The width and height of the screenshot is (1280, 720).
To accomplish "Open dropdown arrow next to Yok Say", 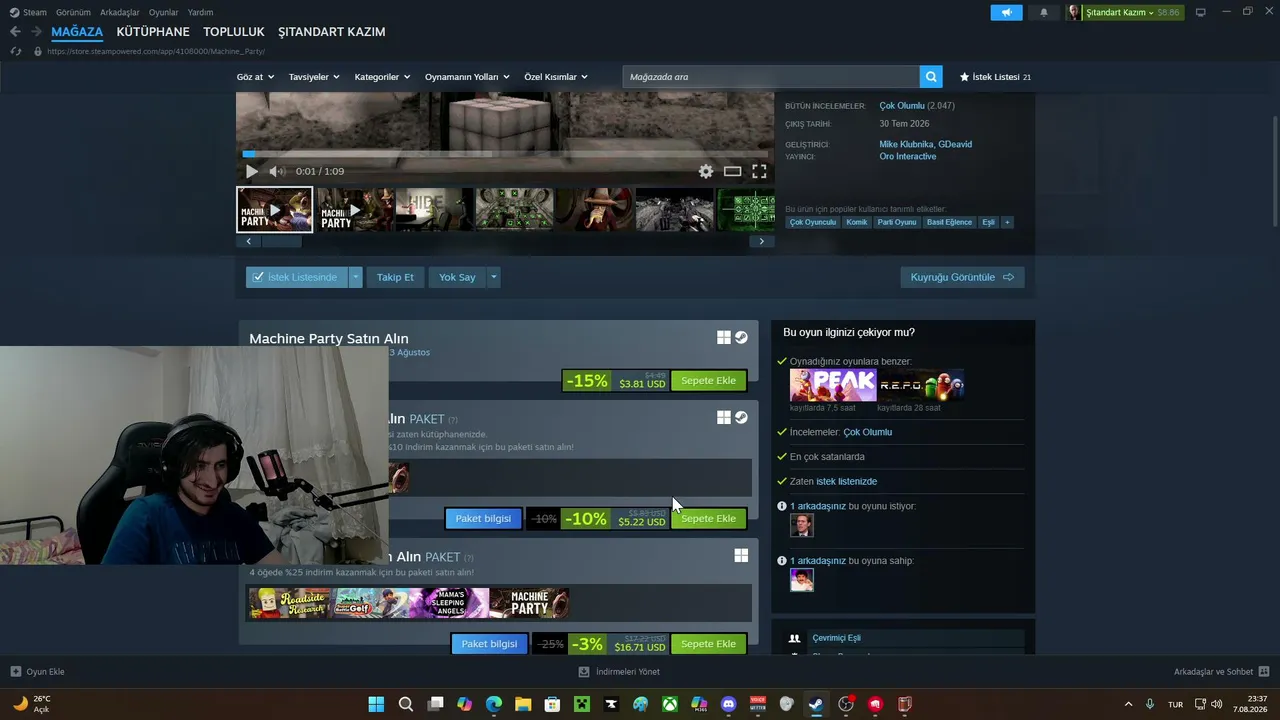I will tap(494, 277).
